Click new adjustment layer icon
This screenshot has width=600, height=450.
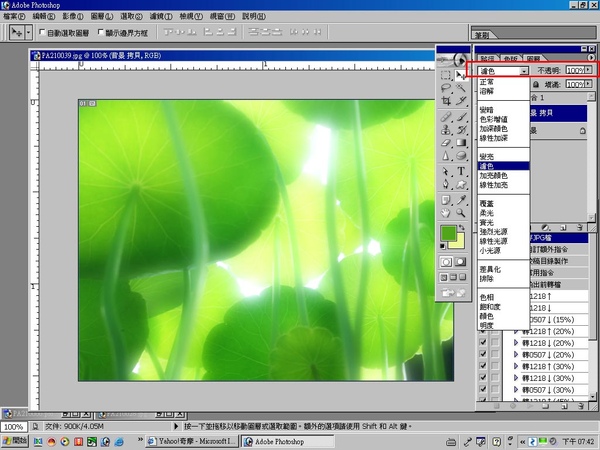pyautogui.click(x=546, y=228)
